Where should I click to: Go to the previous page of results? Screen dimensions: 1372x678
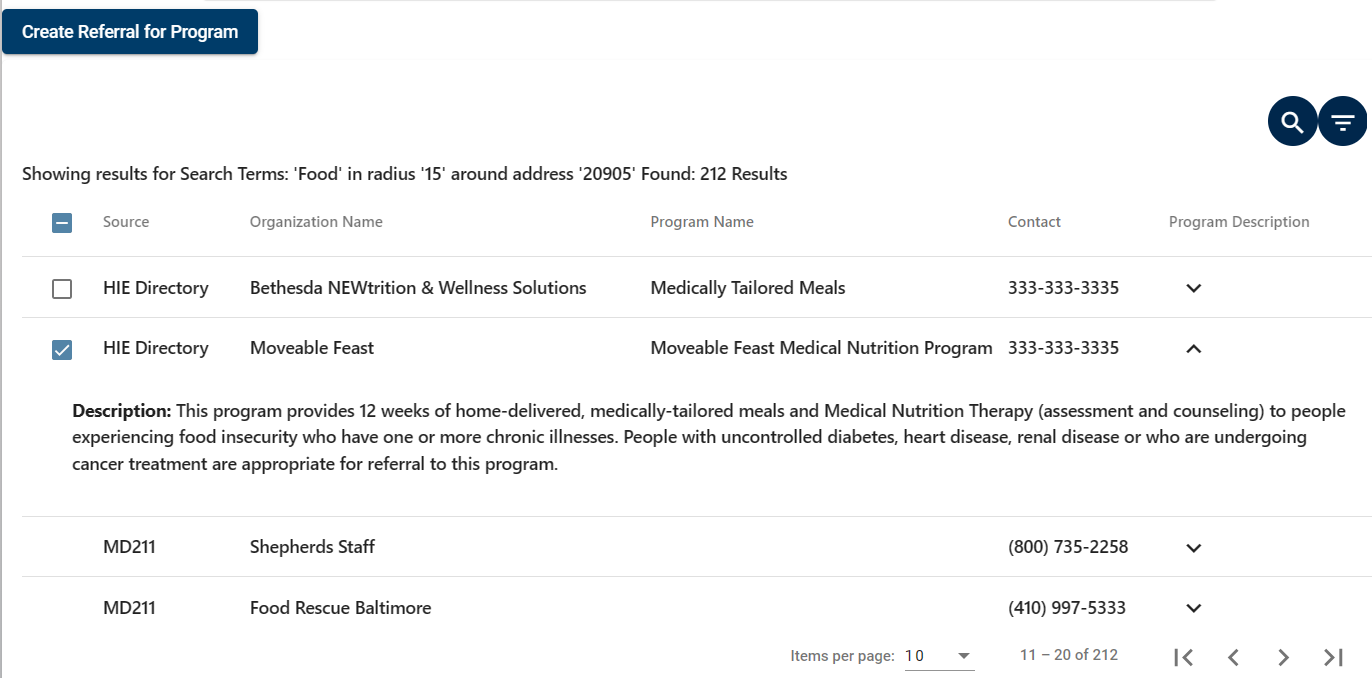(x=1233, y=656)
